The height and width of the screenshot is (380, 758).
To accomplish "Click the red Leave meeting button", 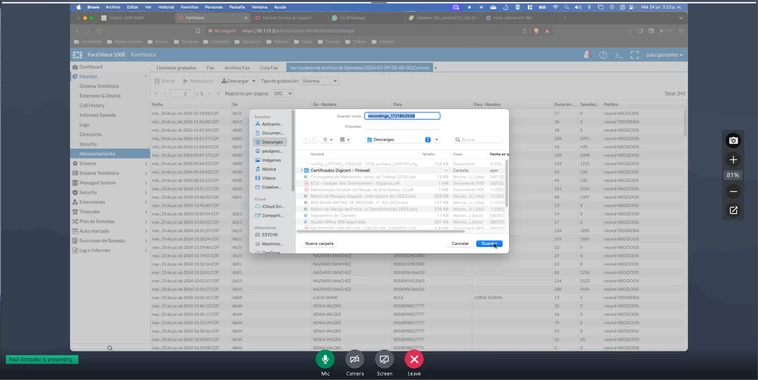I will 414,359.
